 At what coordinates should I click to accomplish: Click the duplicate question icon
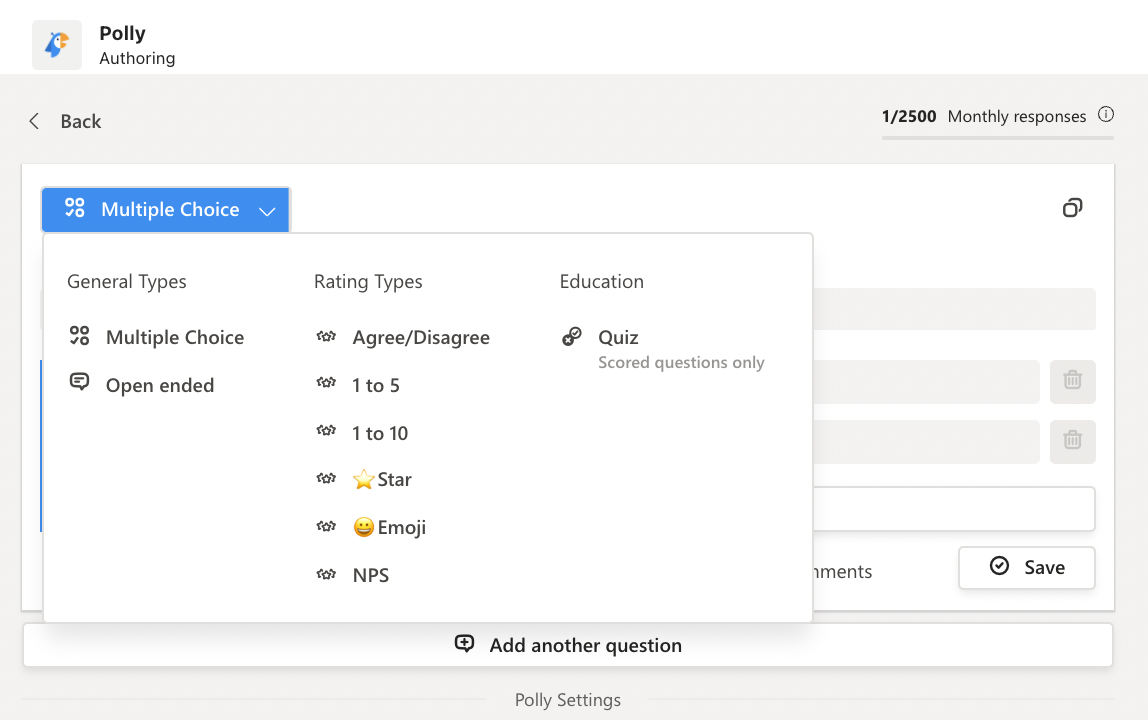coord(1073,207)
